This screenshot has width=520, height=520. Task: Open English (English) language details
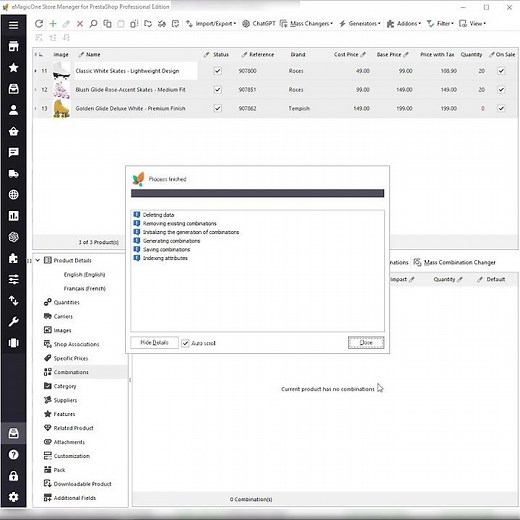(x=84, y=274)
